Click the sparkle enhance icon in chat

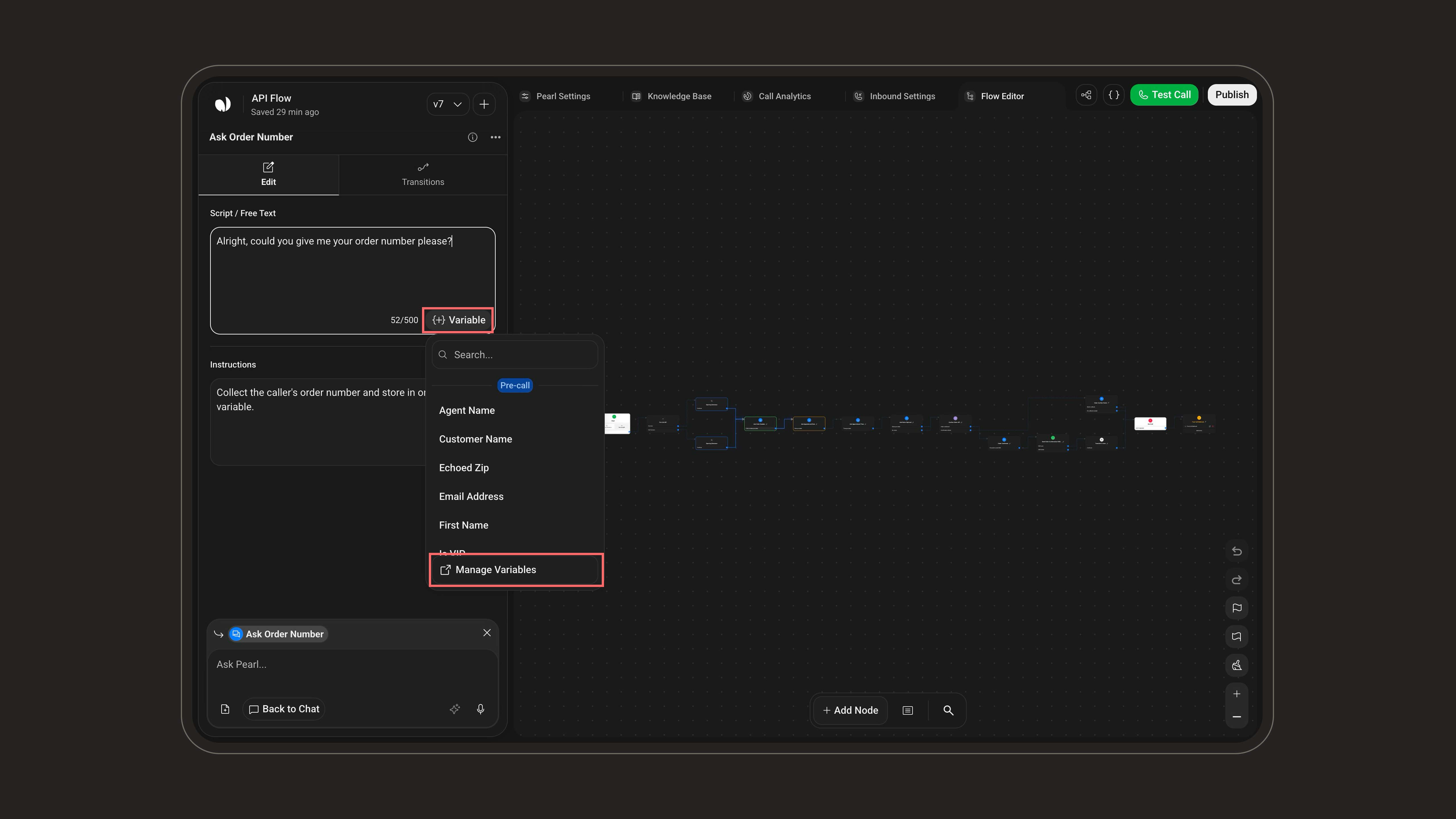coord(454,709)
